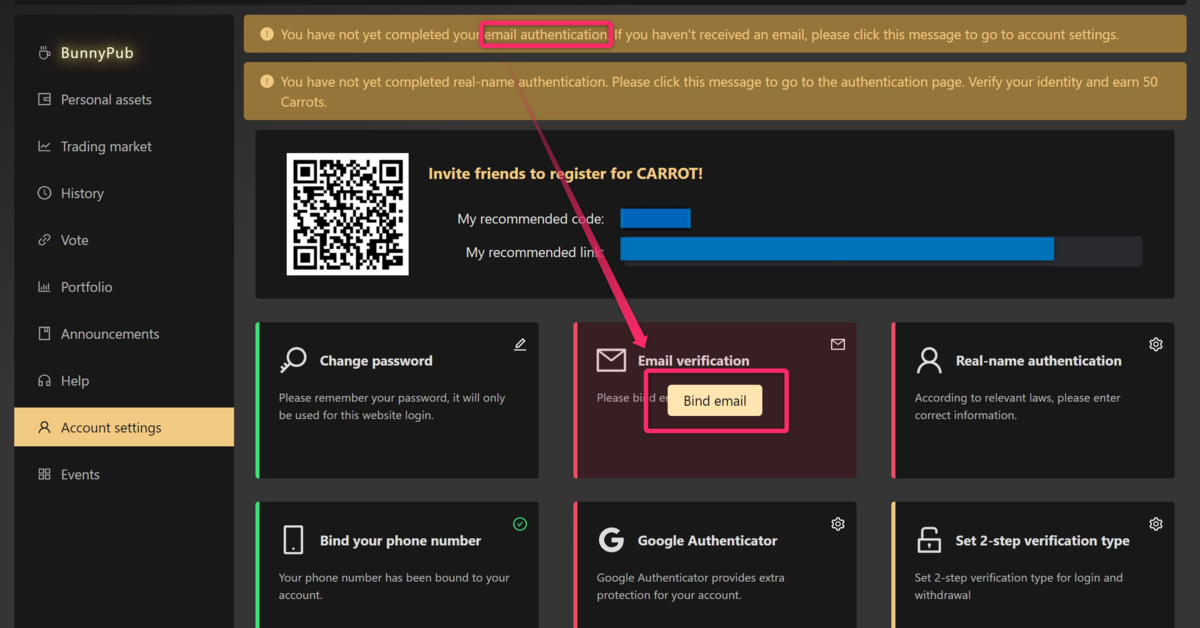Select Account settings in the sidebar
1200x628 pixels.
(124, 427)
